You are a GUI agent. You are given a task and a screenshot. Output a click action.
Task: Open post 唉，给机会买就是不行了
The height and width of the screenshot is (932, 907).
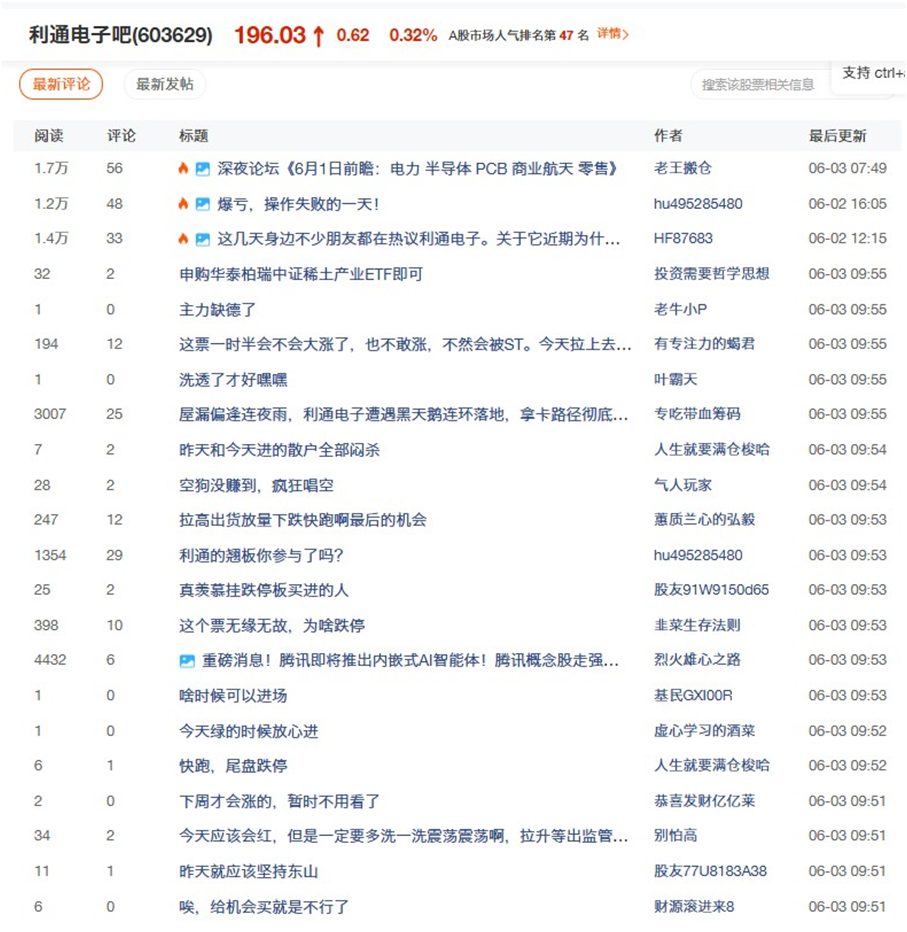coord(264,908)
